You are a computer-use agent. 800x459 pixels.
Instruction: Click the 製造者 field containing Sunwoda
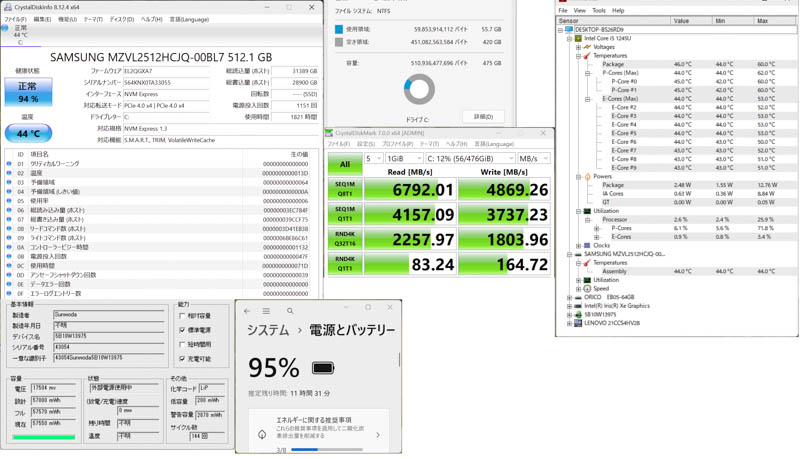[x=109, y=315]
